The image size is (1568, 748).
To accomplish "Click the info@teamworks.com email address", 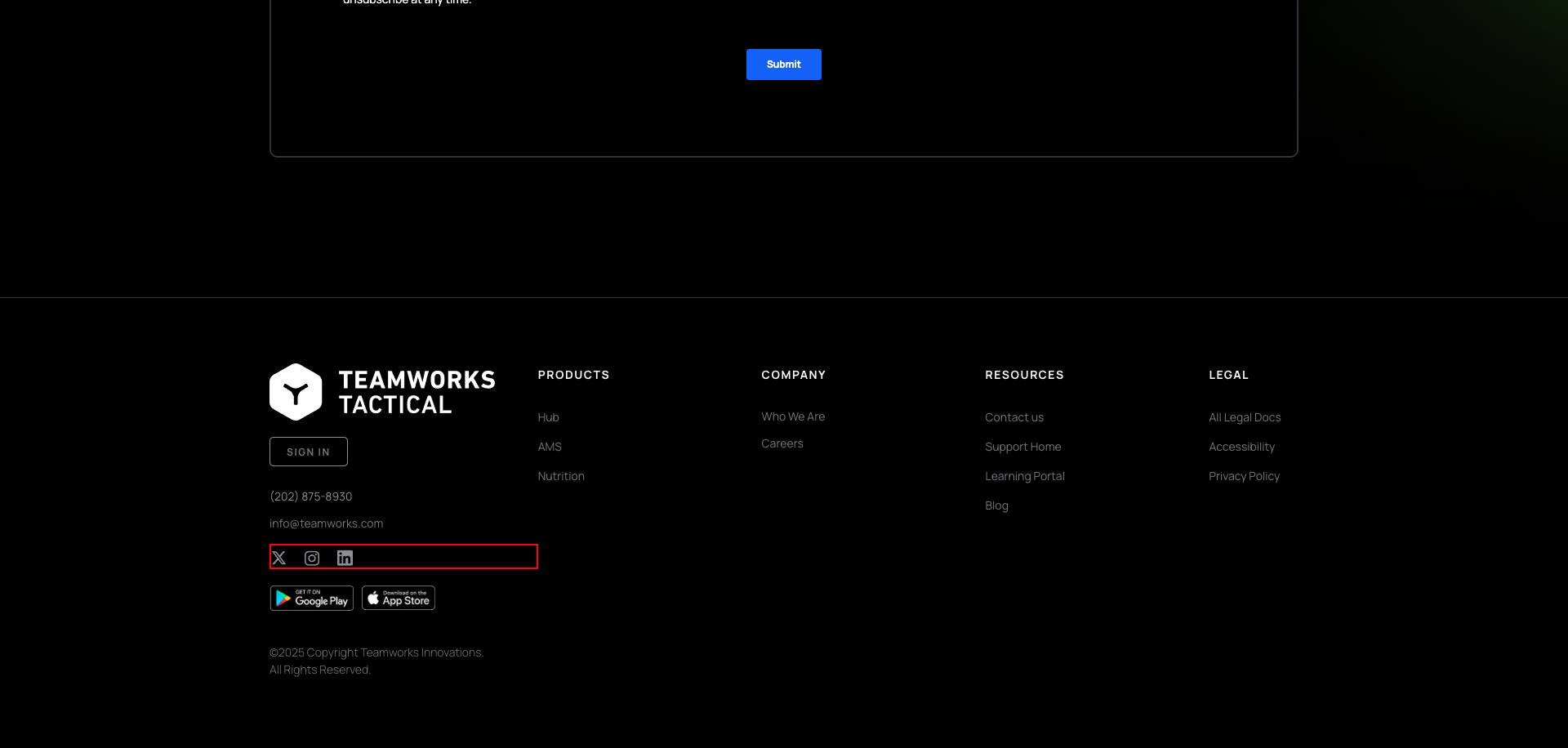I will point(326,523).
